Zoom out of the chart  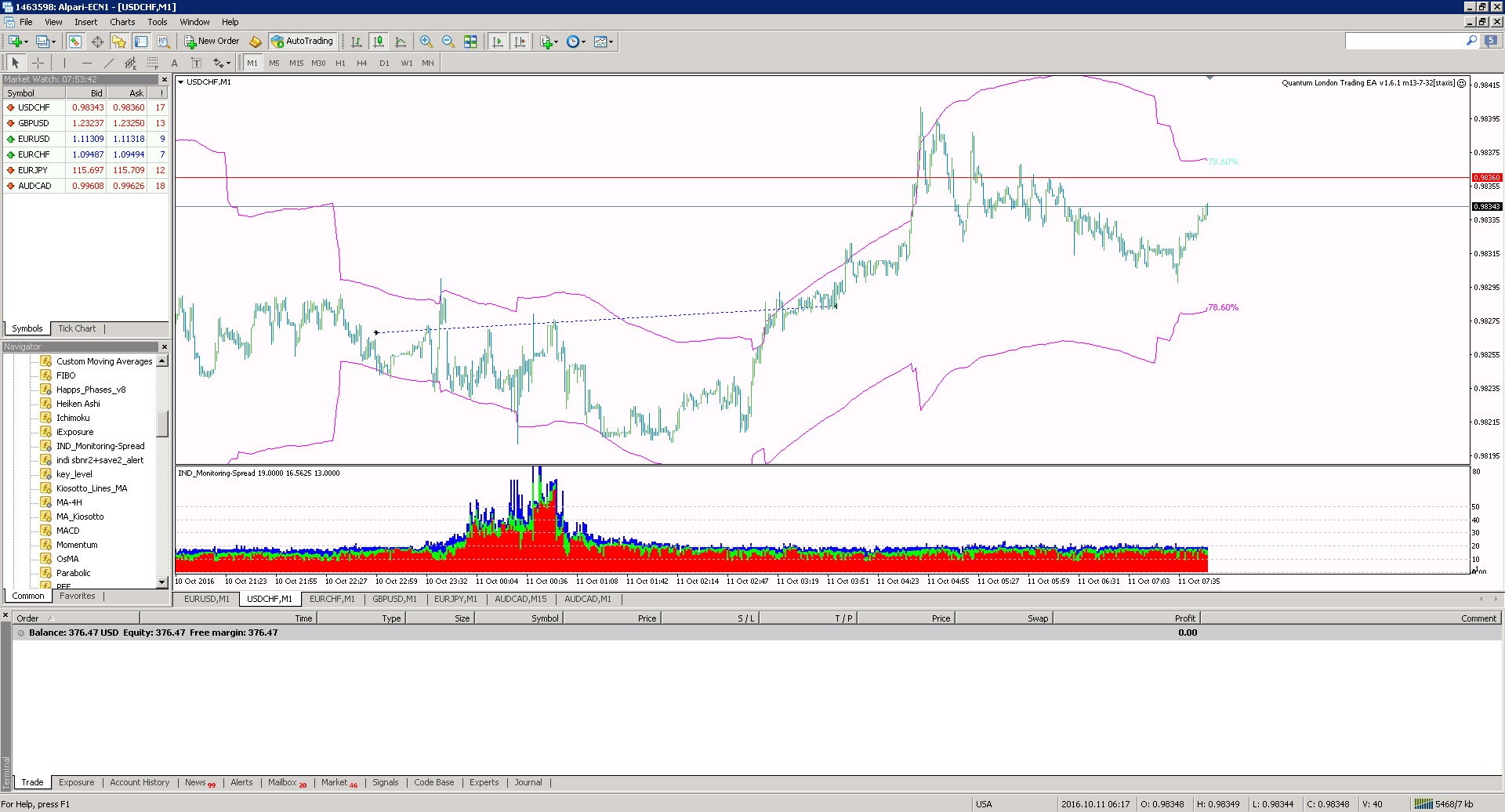click(x=448, y=42)
